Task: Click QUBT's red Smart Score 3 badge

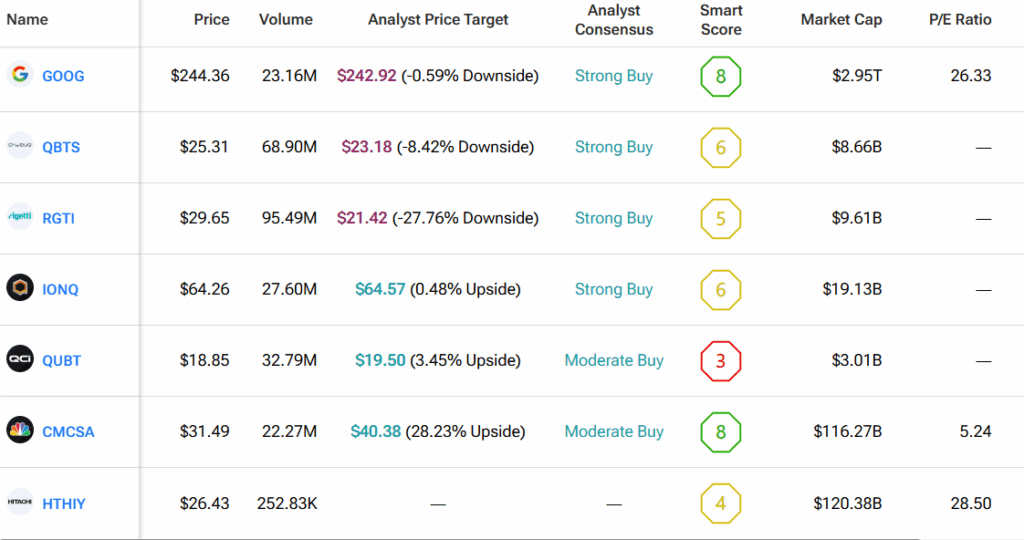Action: 721,361
